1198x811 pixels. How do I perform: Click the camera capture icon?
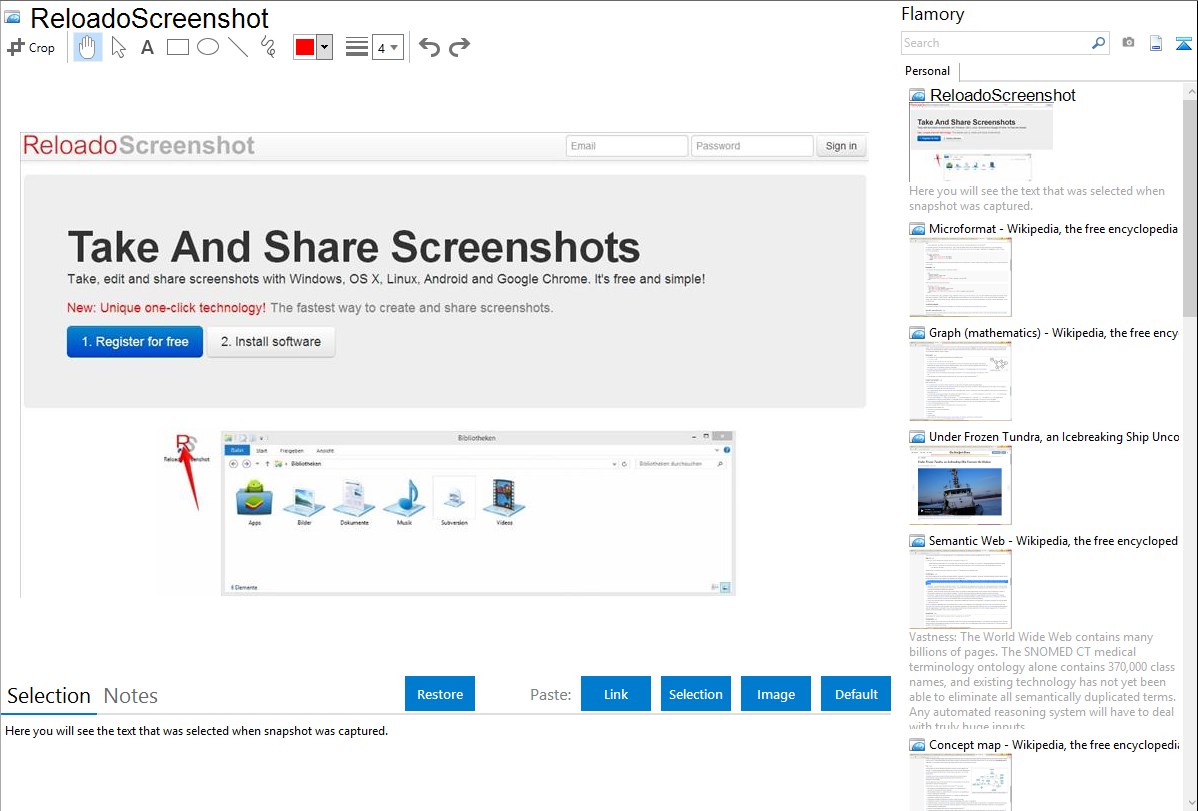tap(1128, 43)
